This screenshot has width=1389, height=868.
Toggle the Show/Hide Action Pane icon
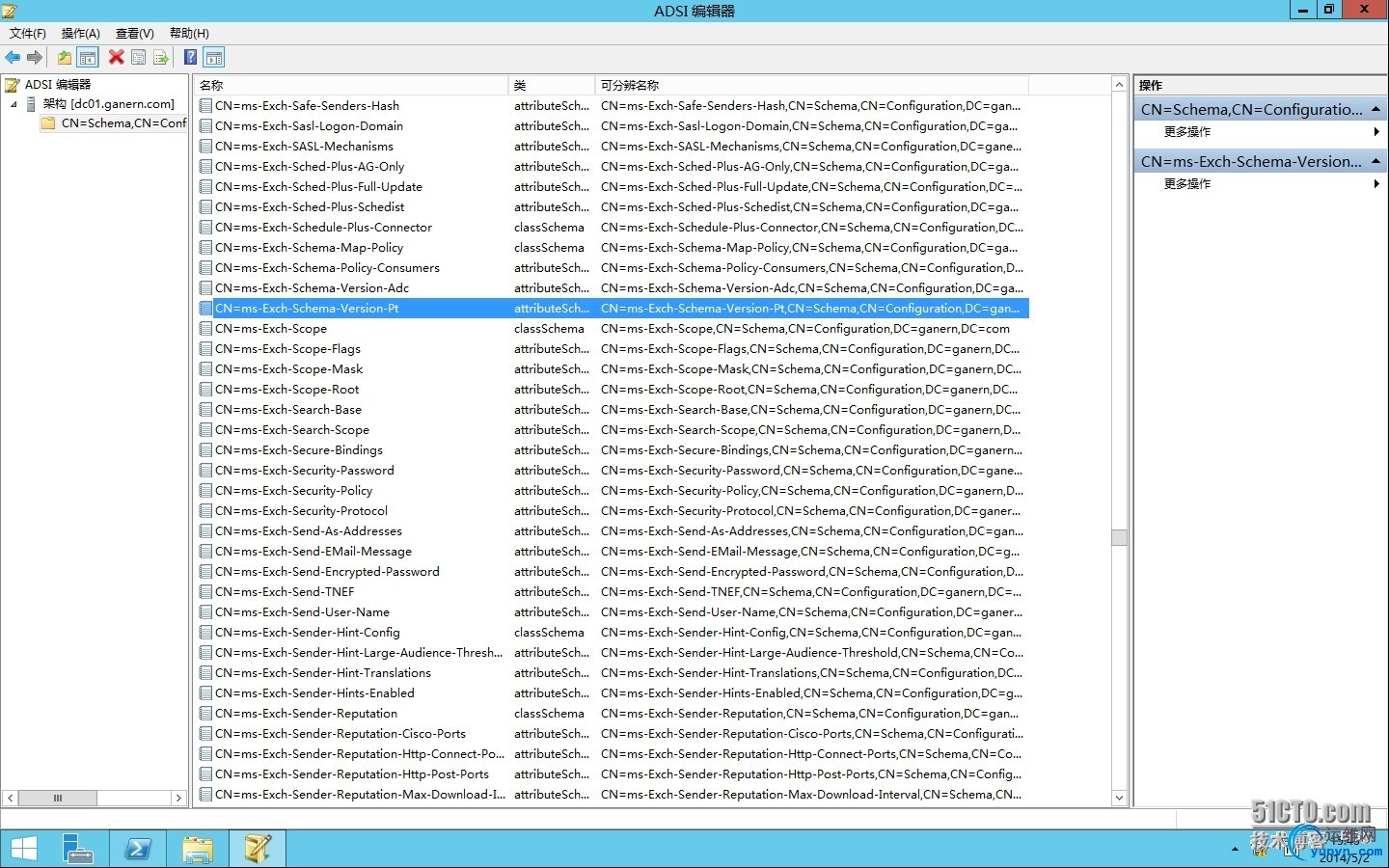point(214,58)
